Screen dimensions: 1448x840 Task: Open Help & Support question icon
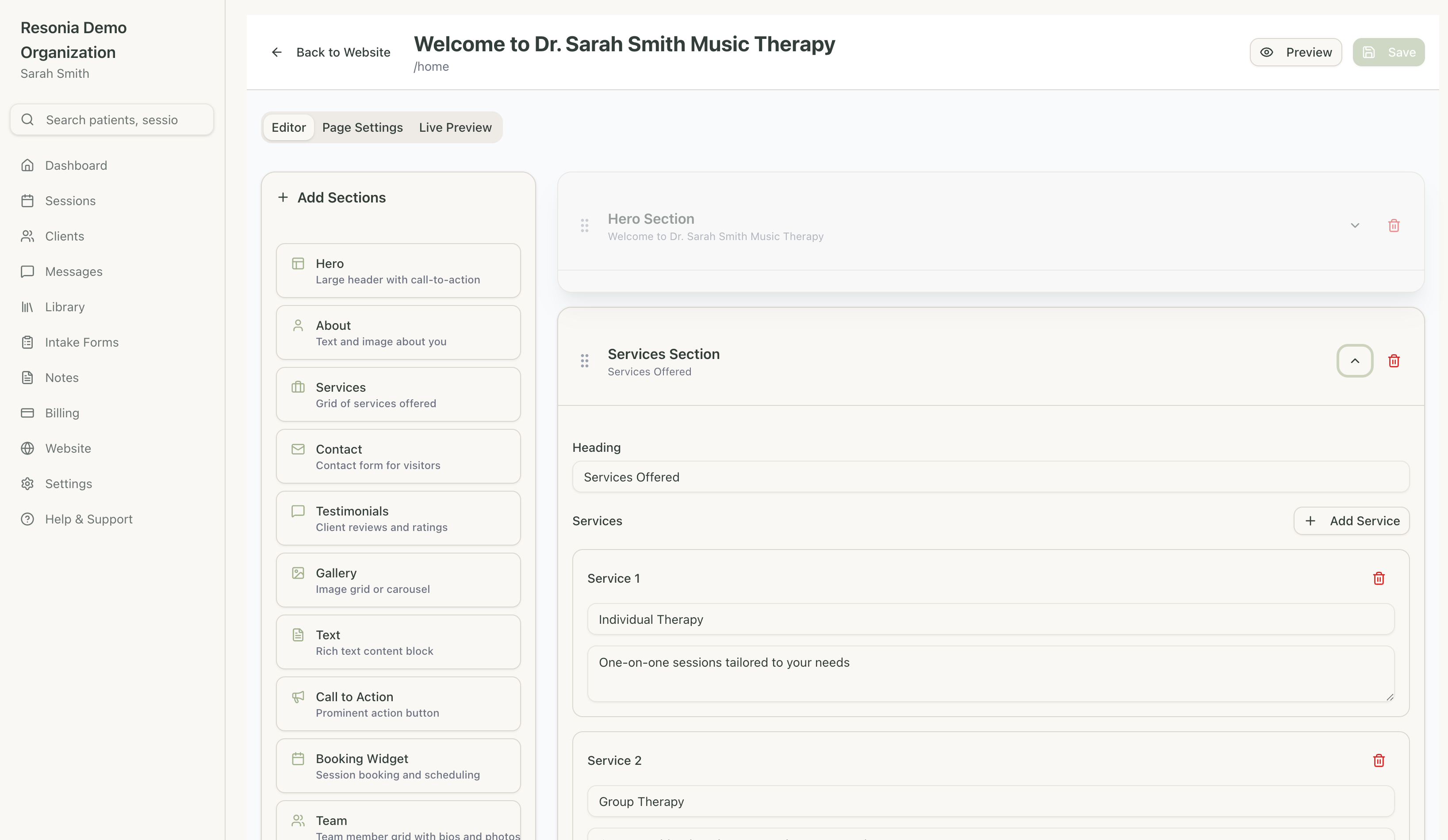pos(27,519)
